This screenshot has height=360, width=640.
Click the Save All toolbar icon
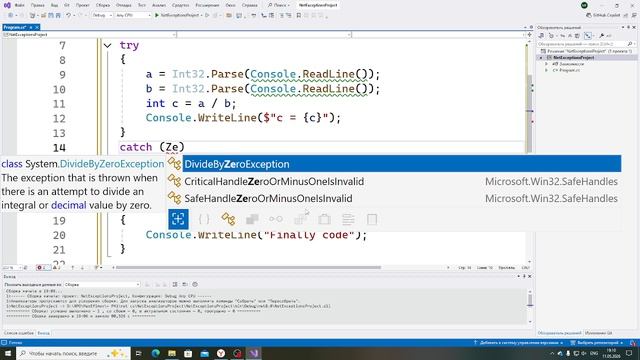coord(58,15)
